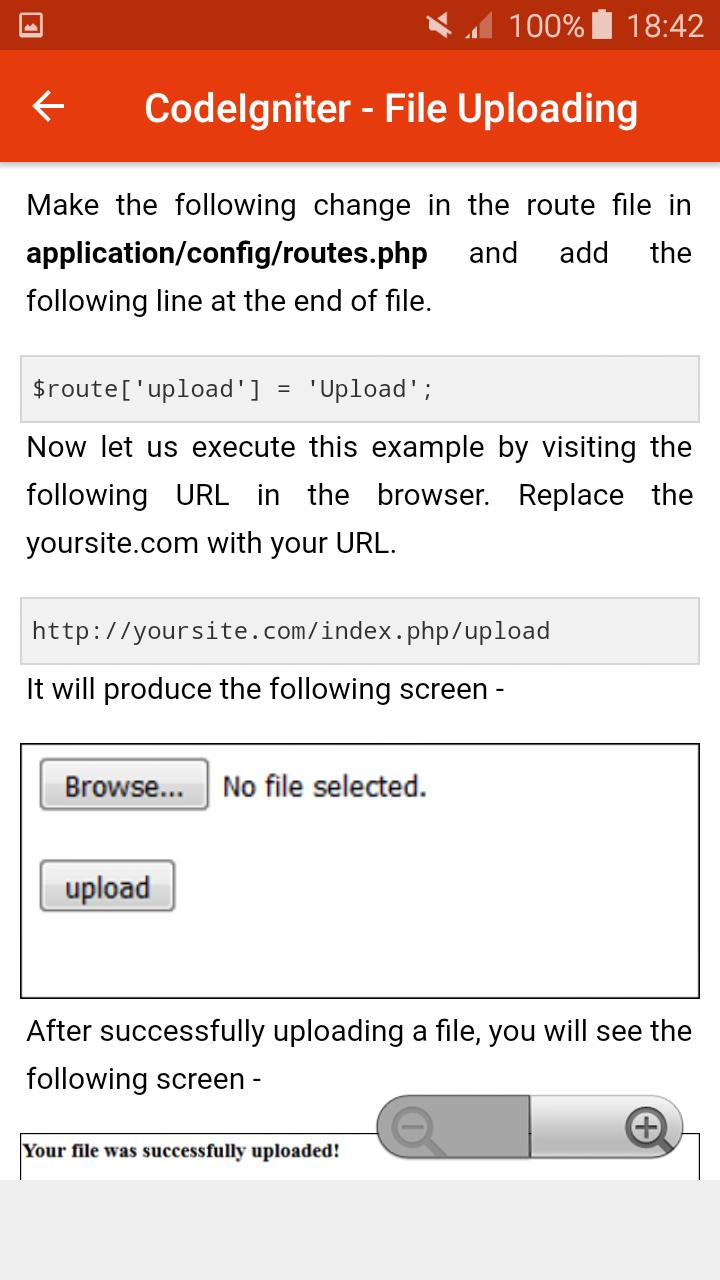720x1280 pixels.
Task: Tap the zoom in magnifier button
Action: (608, 1127)
